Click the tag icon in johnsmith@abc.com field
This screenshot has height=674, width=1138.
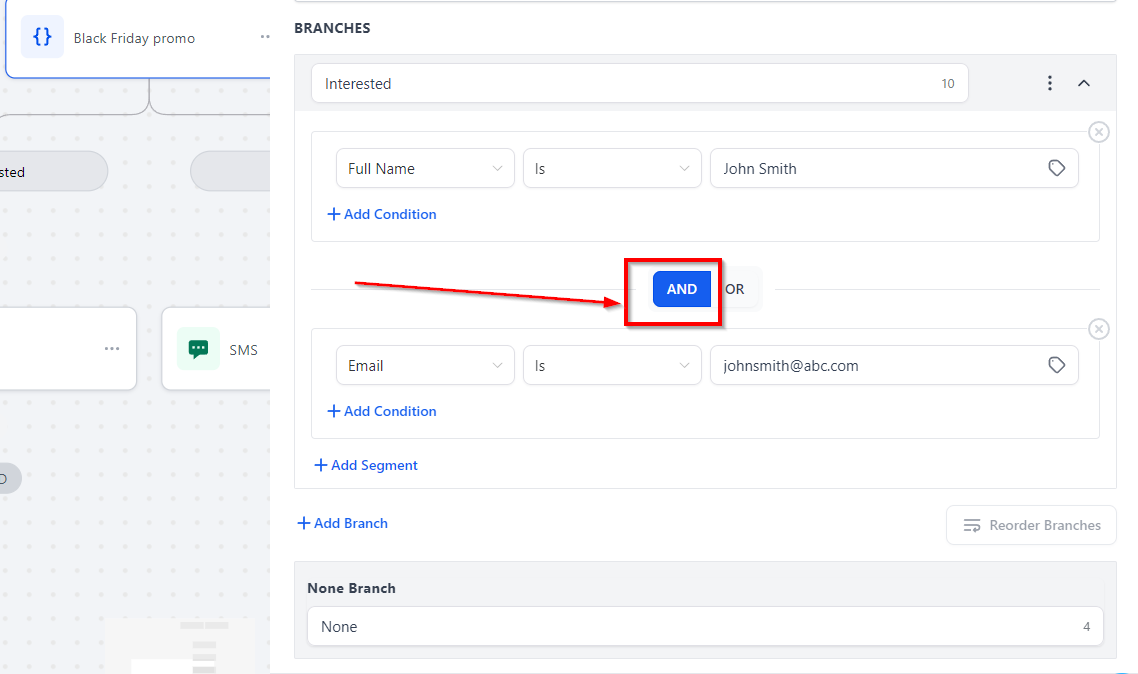pos(1057,365)
